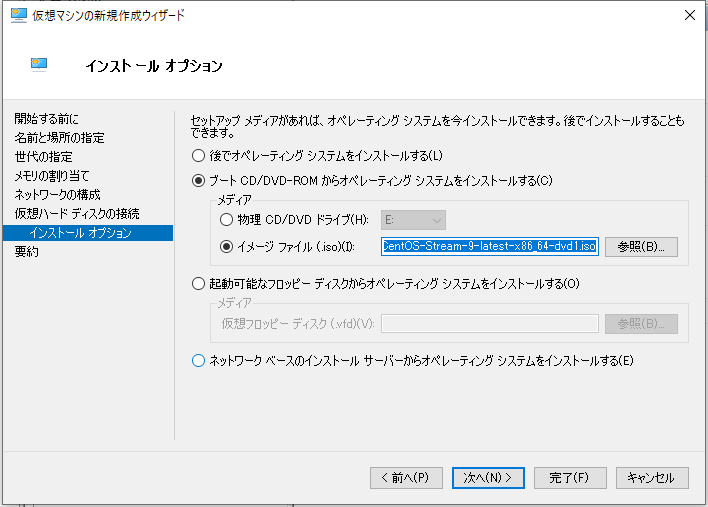Jump to 世代の指定 wizard page
This screenshot has width=708, height=507.
[43, 157]
